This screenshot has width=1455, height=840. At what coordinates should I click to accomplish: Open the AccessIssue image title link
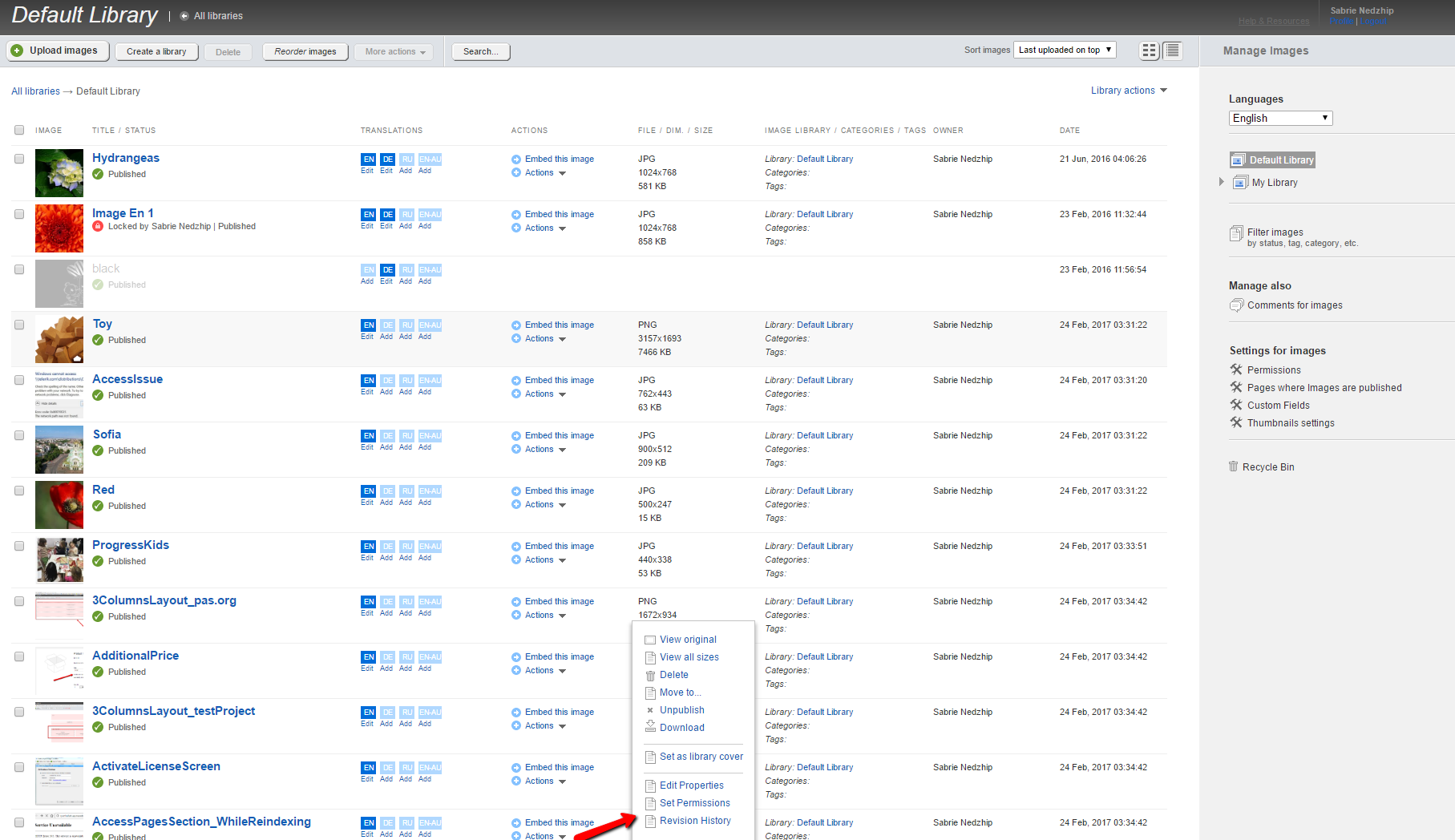click(x=127, y=379)
